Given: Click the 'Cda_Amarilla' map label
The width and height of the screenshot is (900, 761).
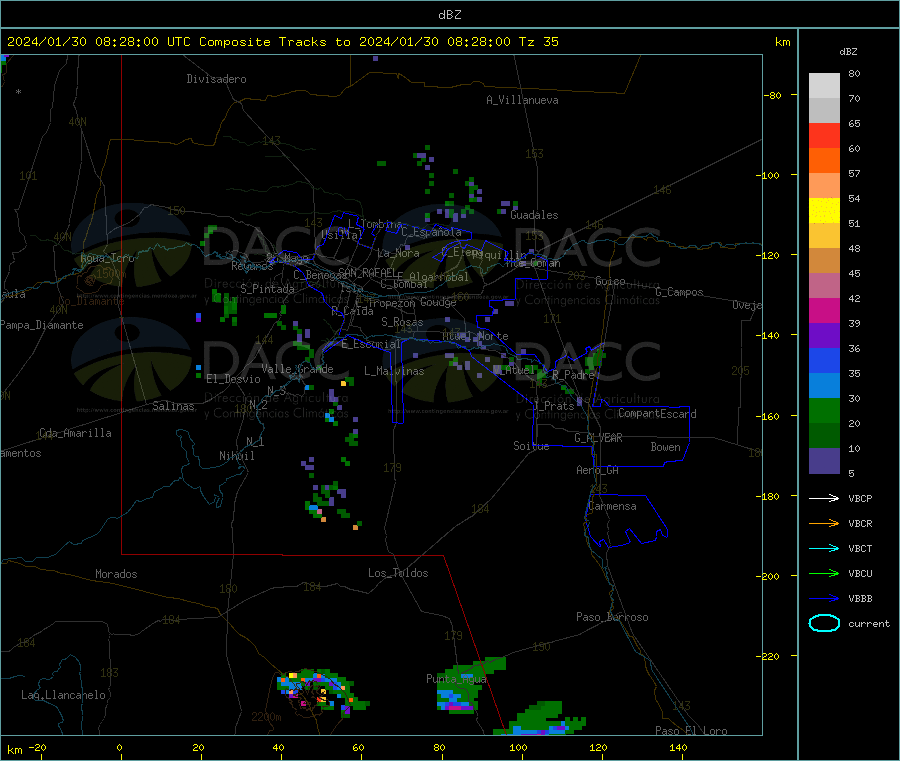Looking at the screenshot, I should tap(75, 433).
